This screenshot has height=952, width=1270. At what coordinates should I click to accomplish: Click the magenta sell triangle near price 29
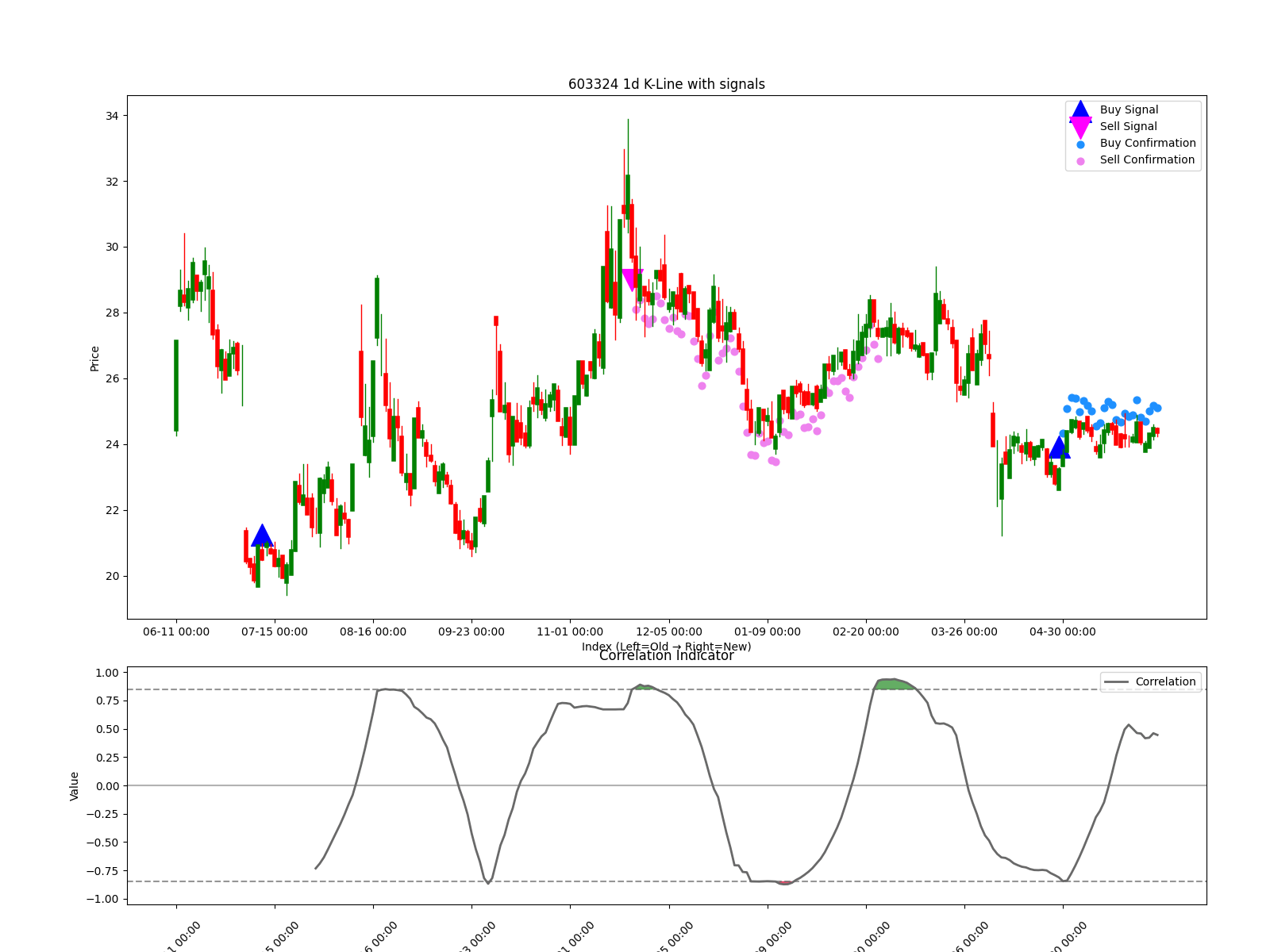pos(633,280)
